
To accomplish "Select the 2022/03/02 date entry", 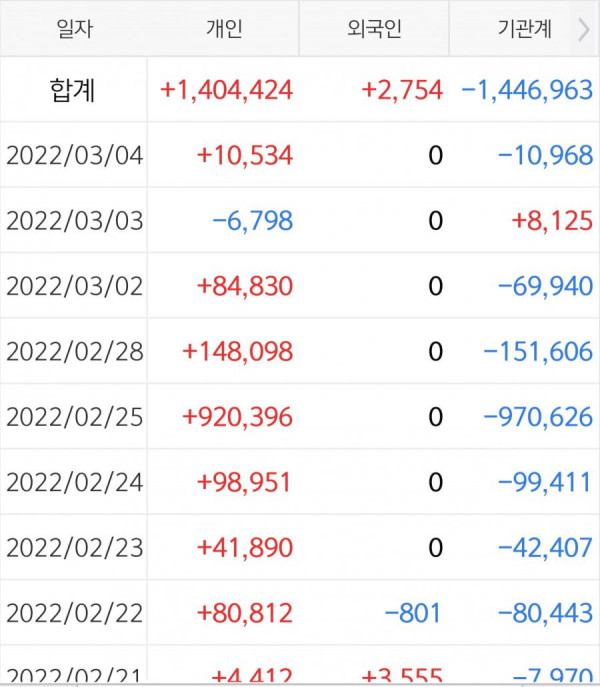I will point(74,287).
